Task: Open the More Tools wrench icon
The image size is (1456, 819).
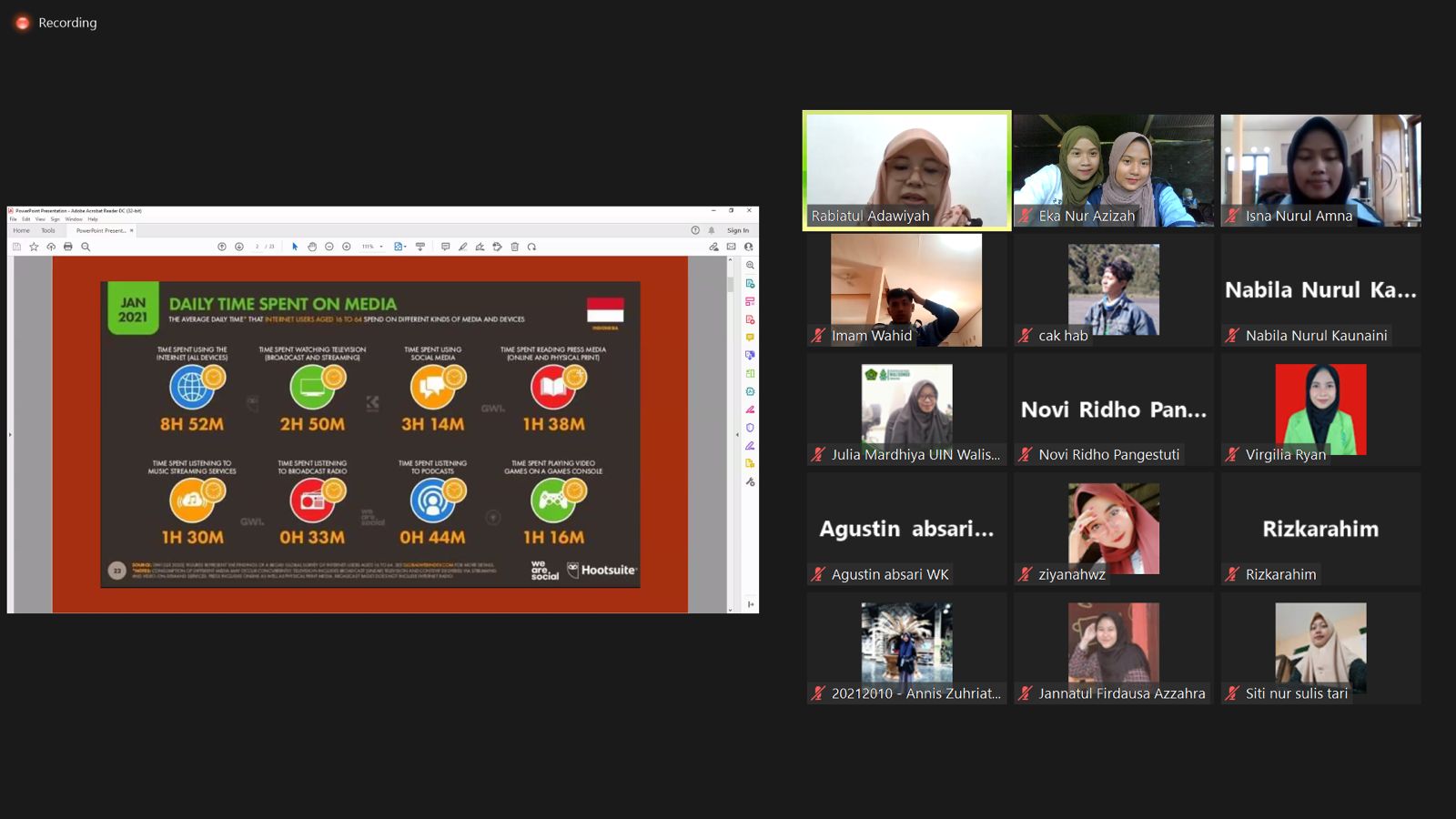Action: point(750,481)
